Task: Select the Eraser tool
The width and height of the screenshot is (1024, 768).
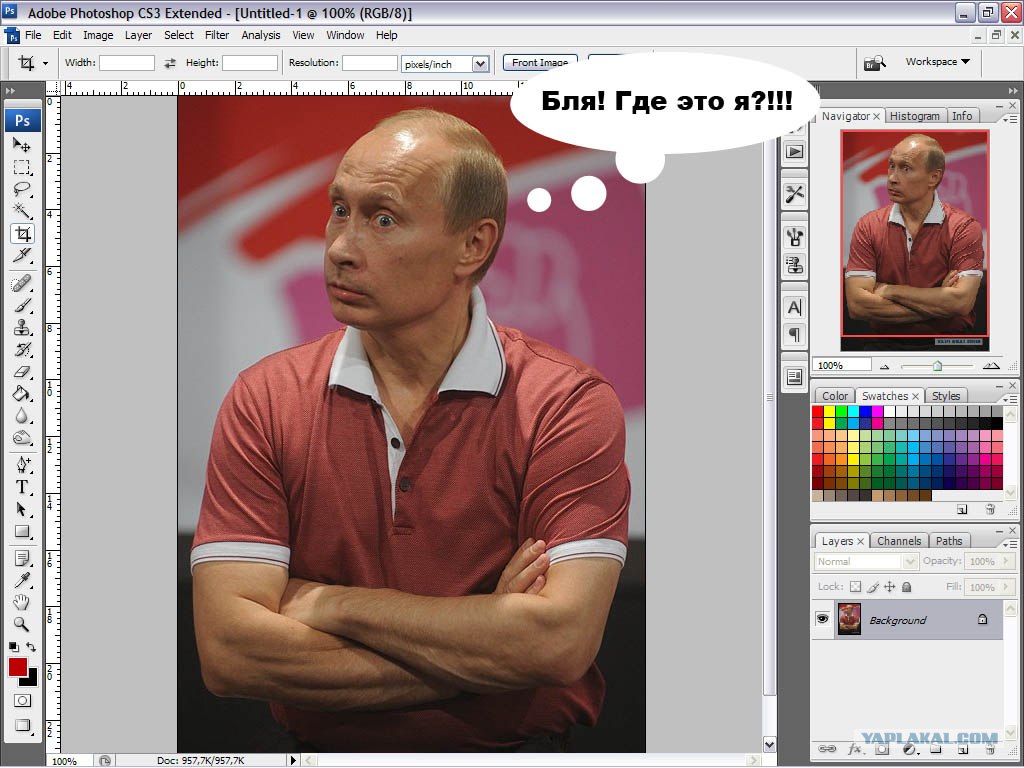Action: pos(22,372)
